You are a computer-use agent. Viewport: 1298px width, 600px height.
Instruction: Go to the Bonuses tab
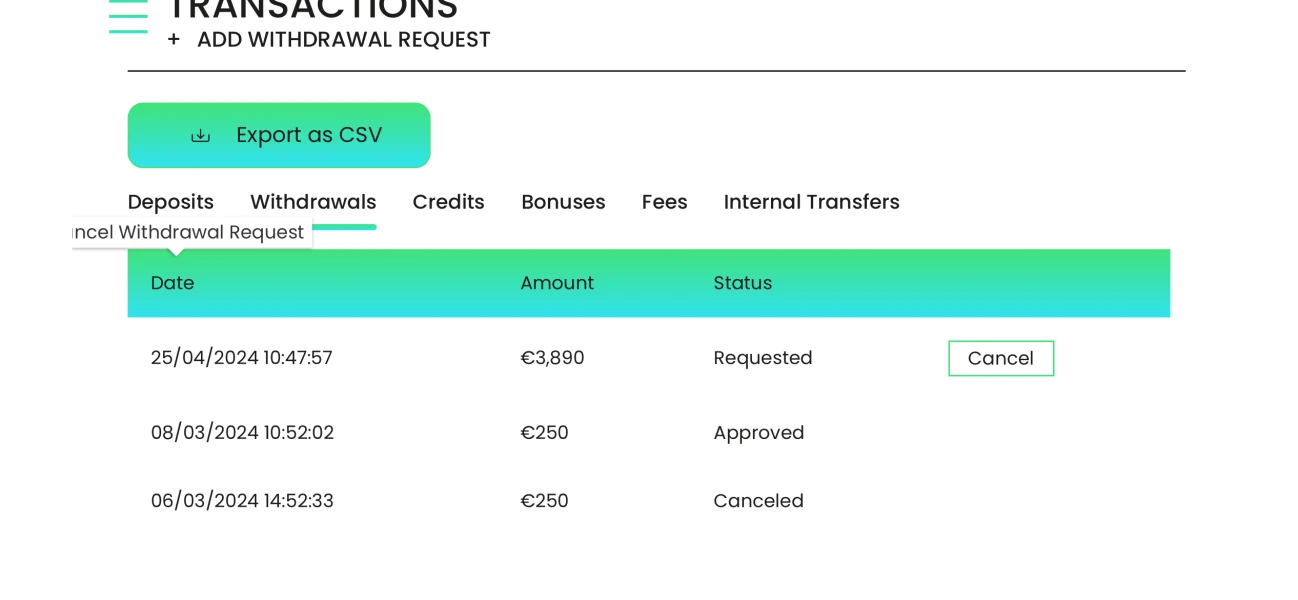tap(563, 202)
